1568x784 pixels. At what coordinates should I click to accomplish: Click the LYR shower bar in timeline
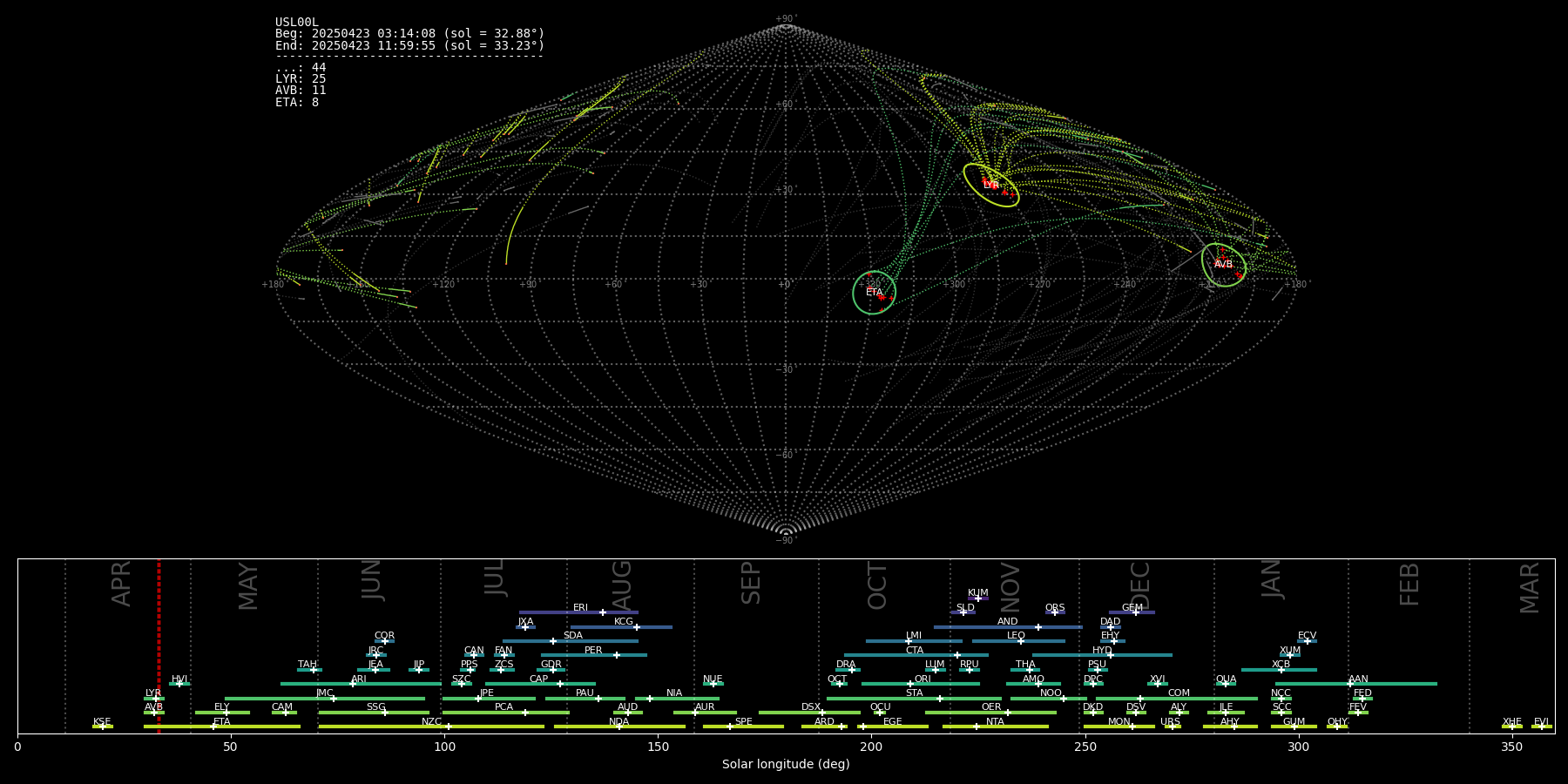[x=154, y=699]
